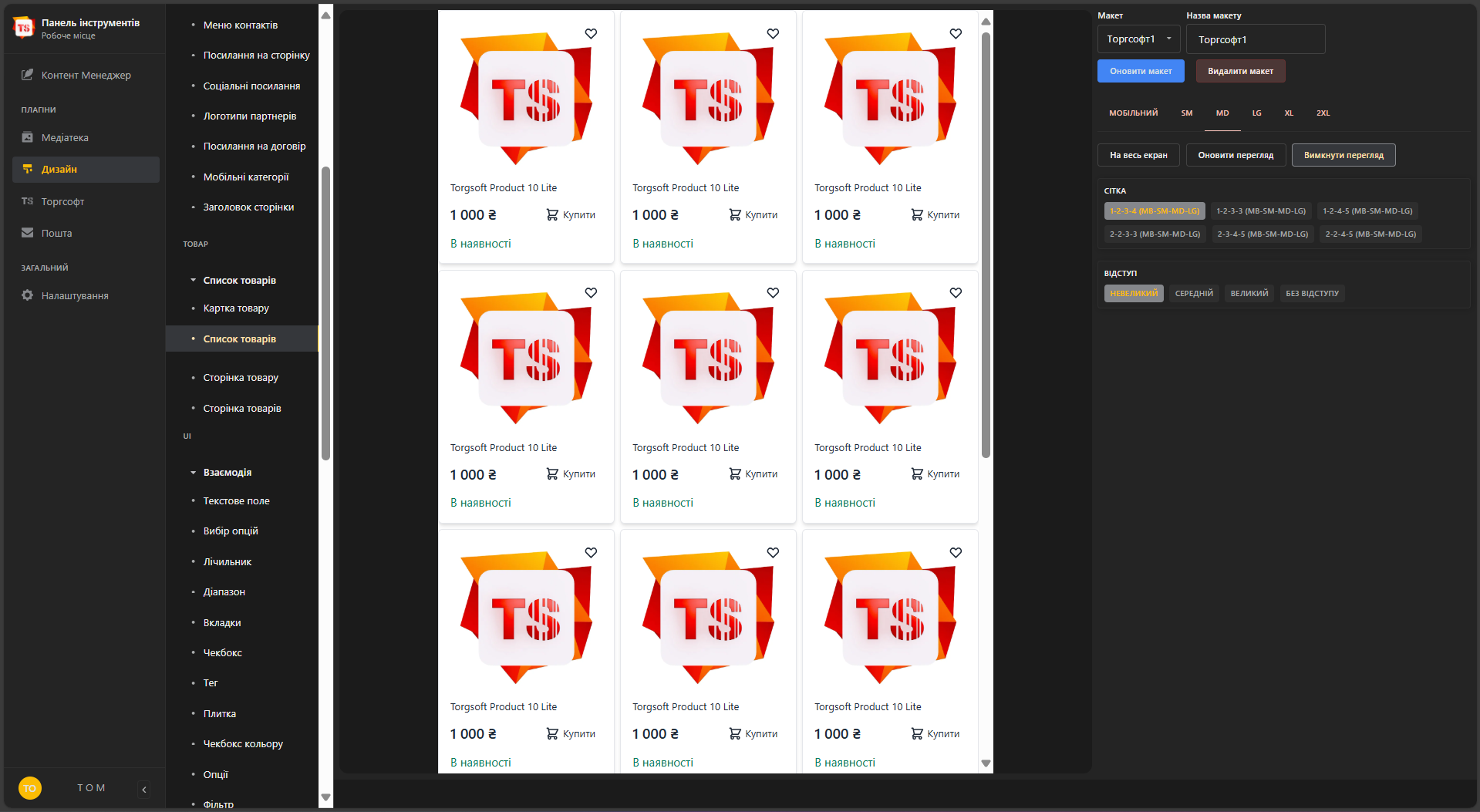Favorite the first product in top row

click(x=591, y=33)
